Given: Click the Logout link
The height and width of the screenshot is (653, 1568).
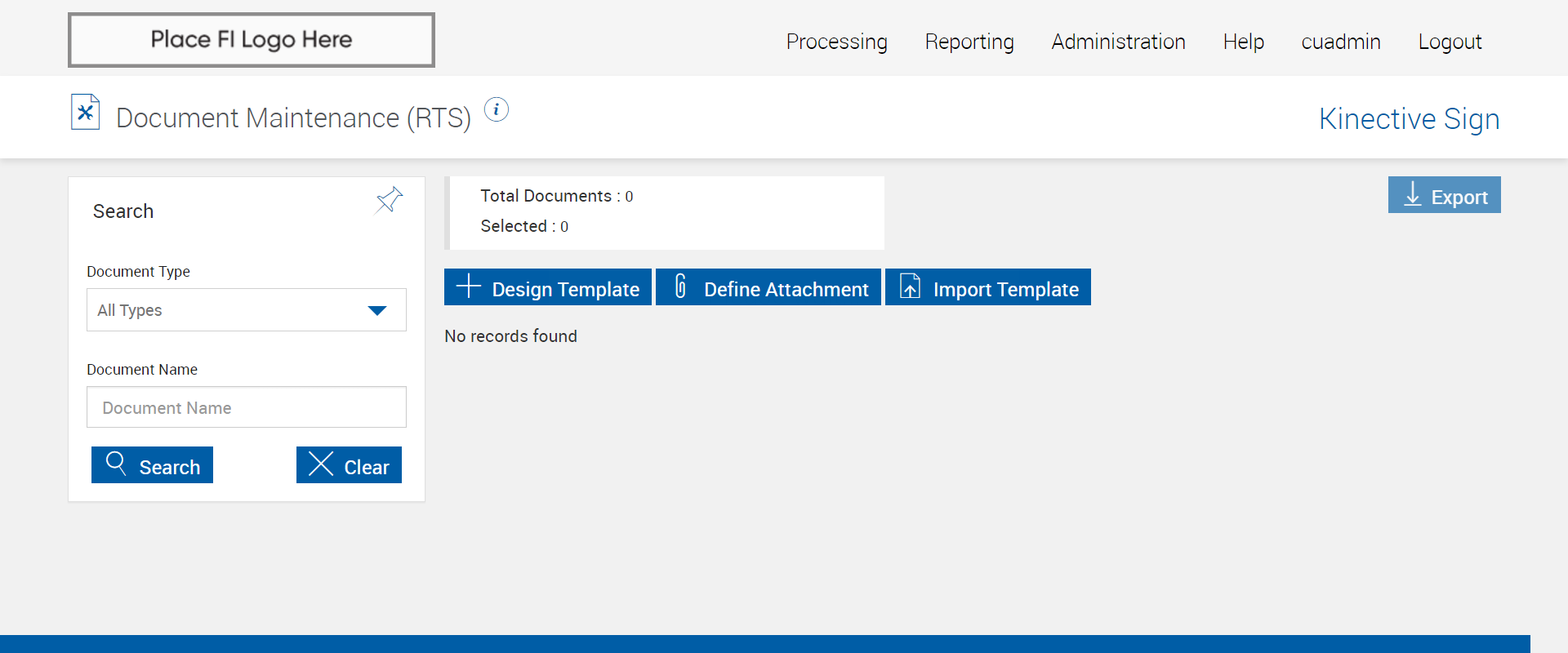Looking at the screenshot, I should tap(1450, 42).
